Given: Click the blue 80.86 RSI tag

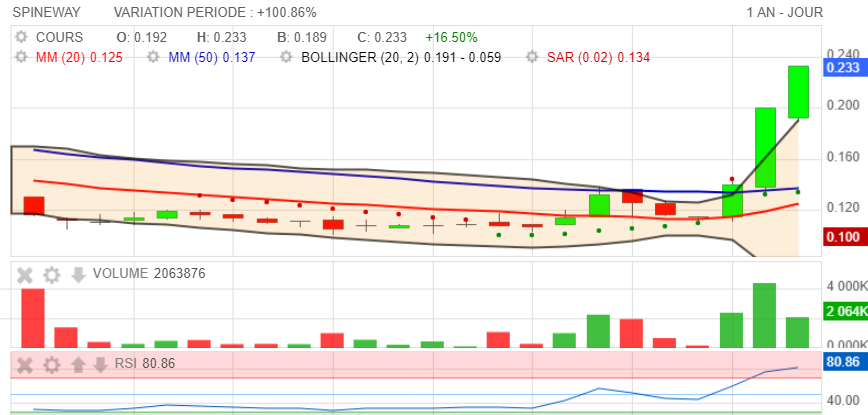Looking at the screenshot, I should click(843, 362).
